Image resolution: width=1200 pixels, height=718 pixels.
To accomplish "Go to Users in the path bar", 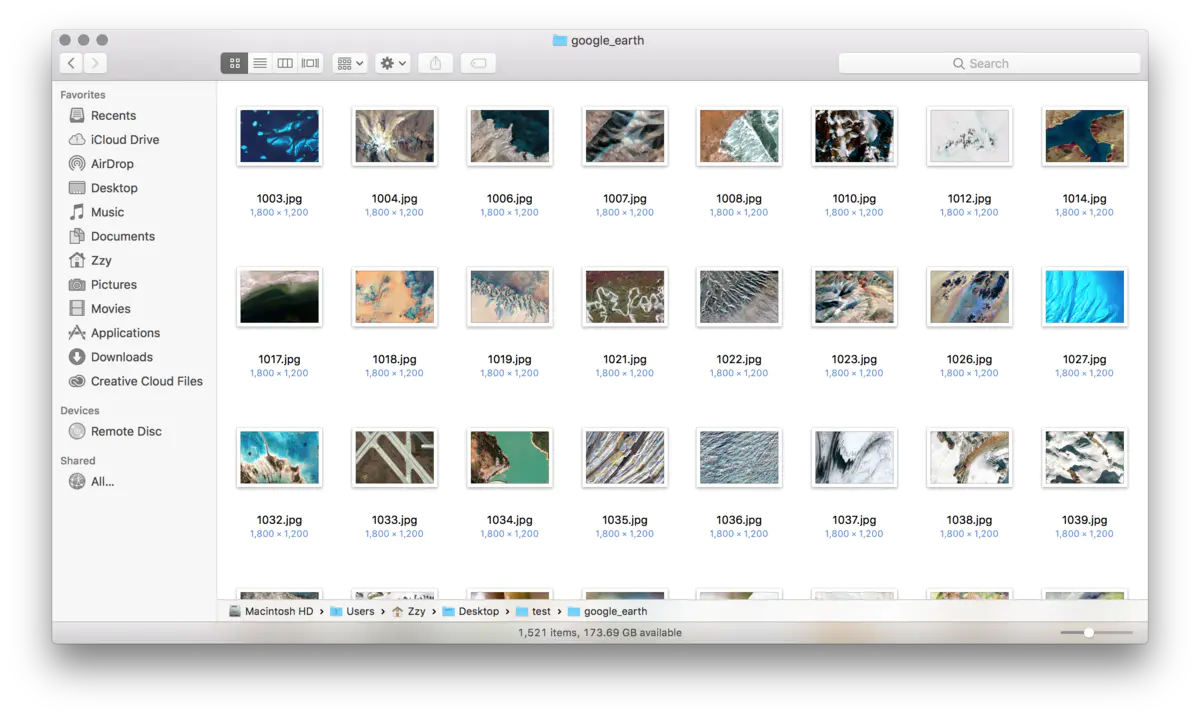I will pyautogui.click(x=353, y=611).
